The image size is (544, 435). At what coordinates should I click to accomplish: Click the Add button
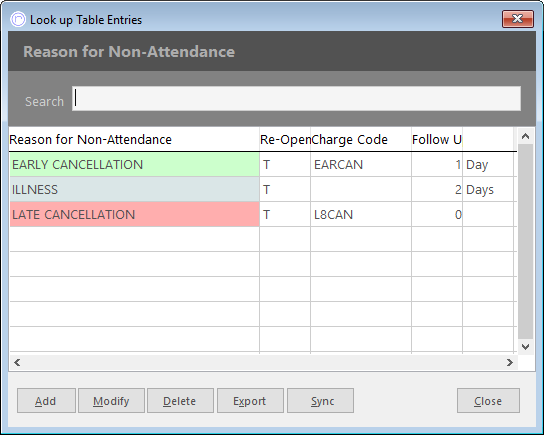[x=46, y=401]
